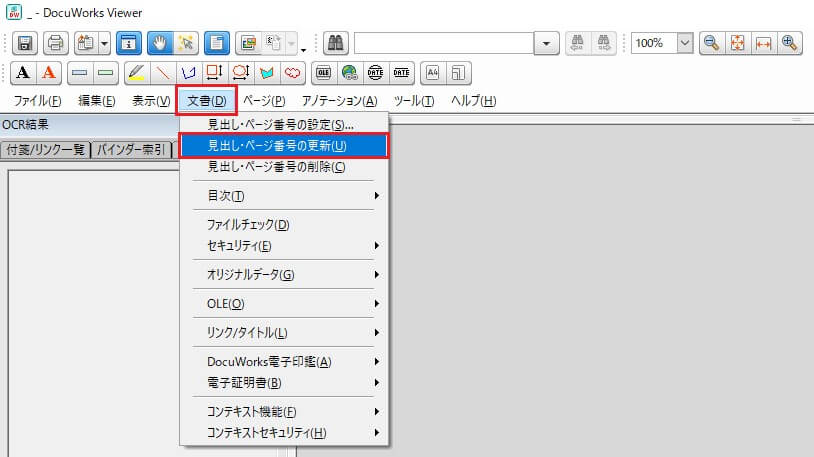
Task: Open the arrow beside the clipboard icon
Action: tap(104, 43)
